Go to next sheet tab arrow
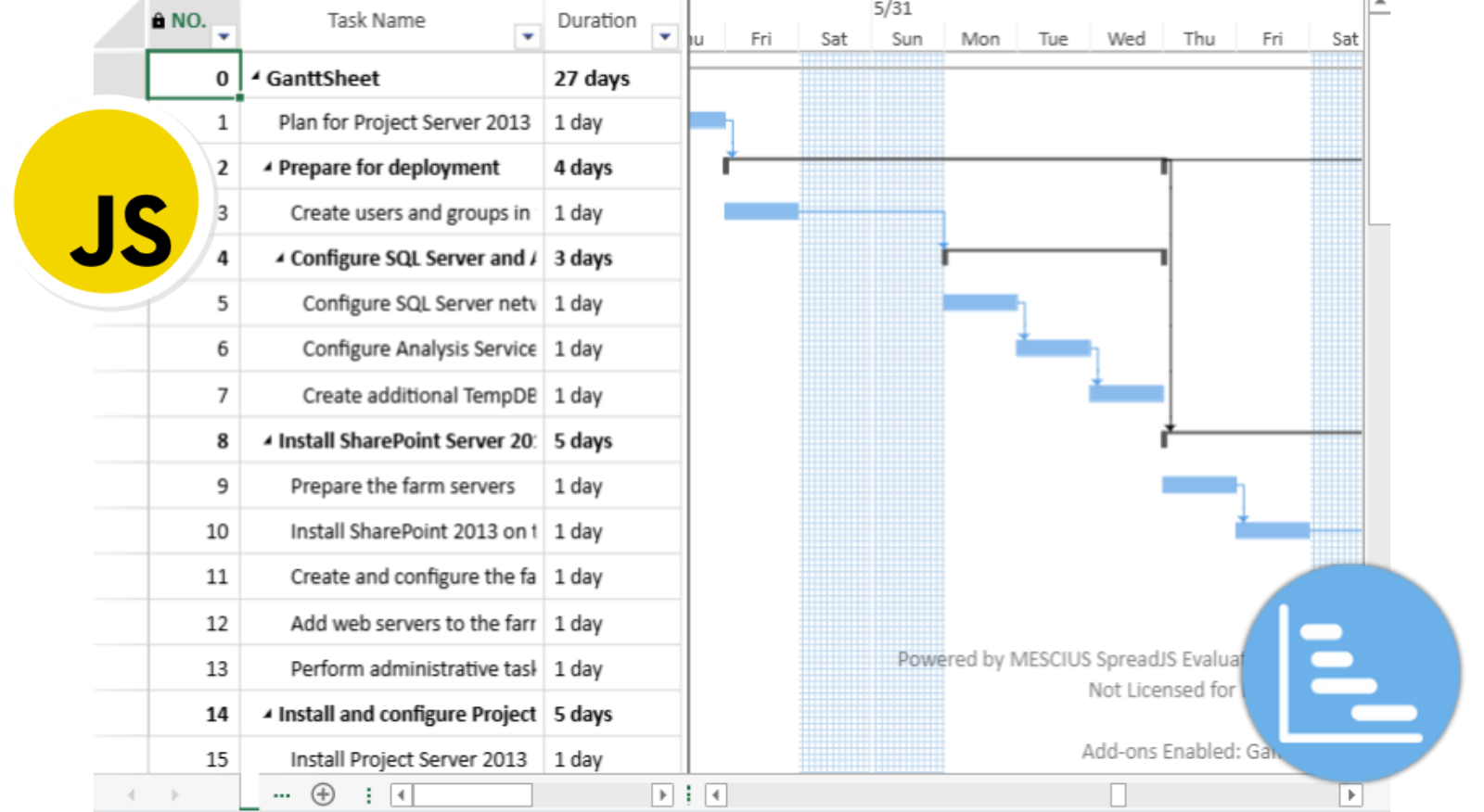This screenshot has width=1484, height=812. pyautogui.click(x=174, y=794)
